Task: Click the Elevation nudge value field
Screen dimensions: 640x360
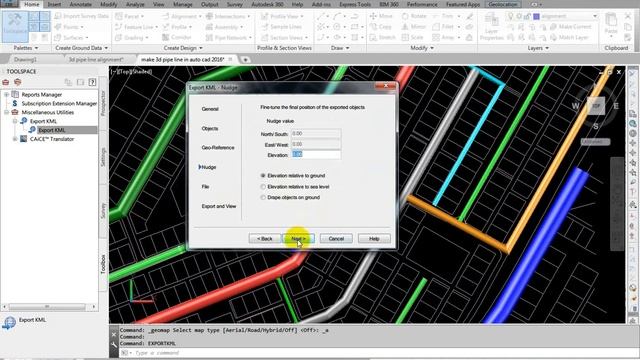Action: pyautogui.click(x=316, y=154)
